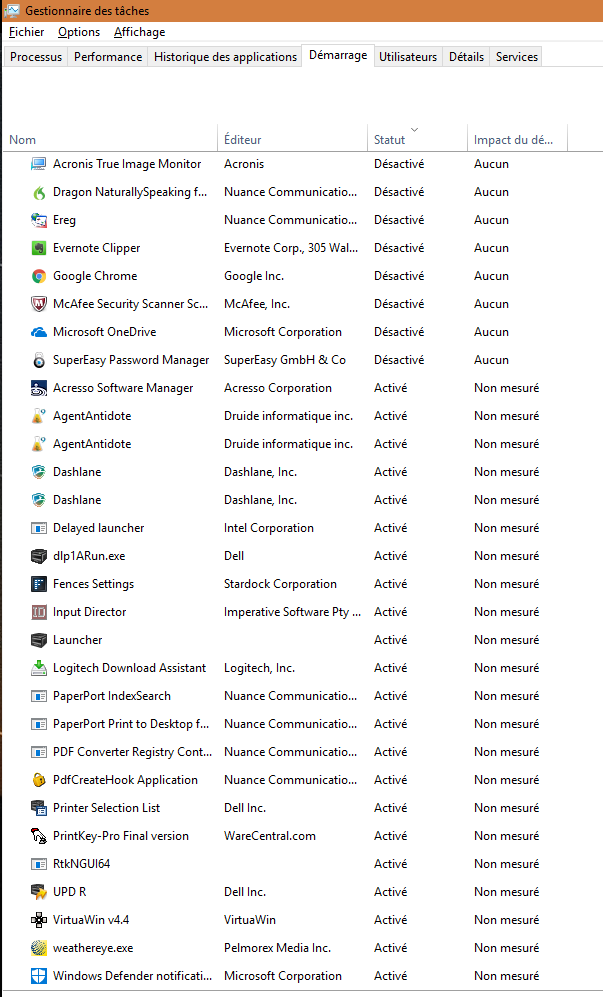Click the Dragon NaturallySpeaking flame icon

point(39,192)
